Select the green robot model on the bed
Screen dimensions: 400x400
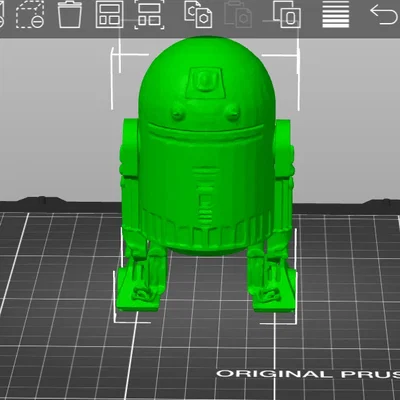[x=207, y=173]
